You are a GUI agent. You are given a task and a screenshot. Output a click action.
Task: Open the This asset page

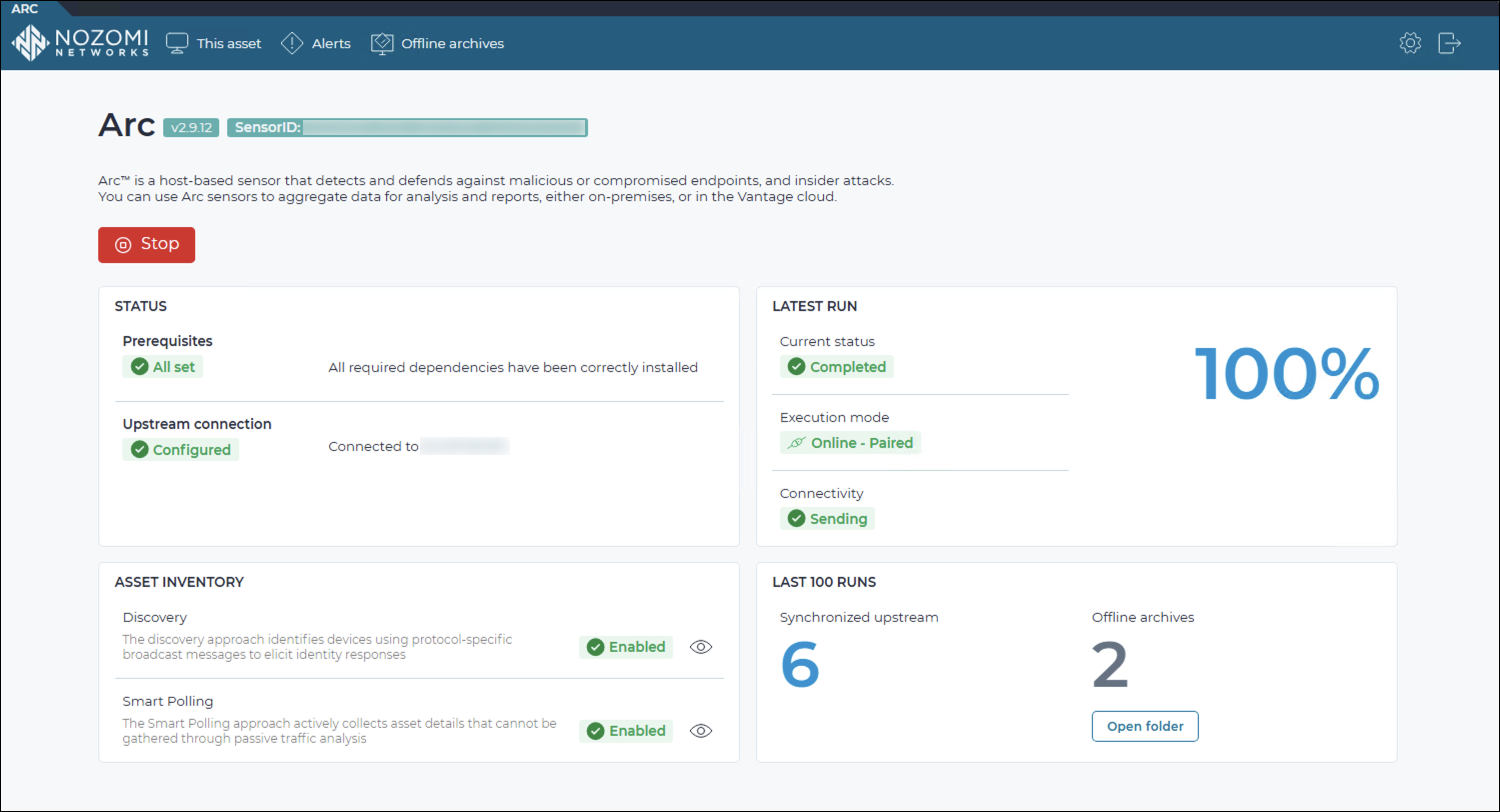coord(213,43)
